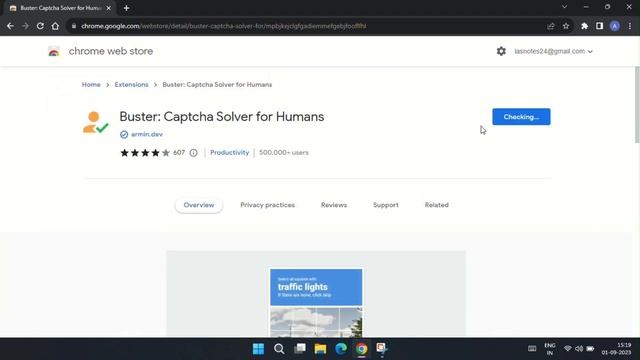Click the traffic lights captcha preview image
This screenshot has height=360, width=640.
tap(316, 302)
